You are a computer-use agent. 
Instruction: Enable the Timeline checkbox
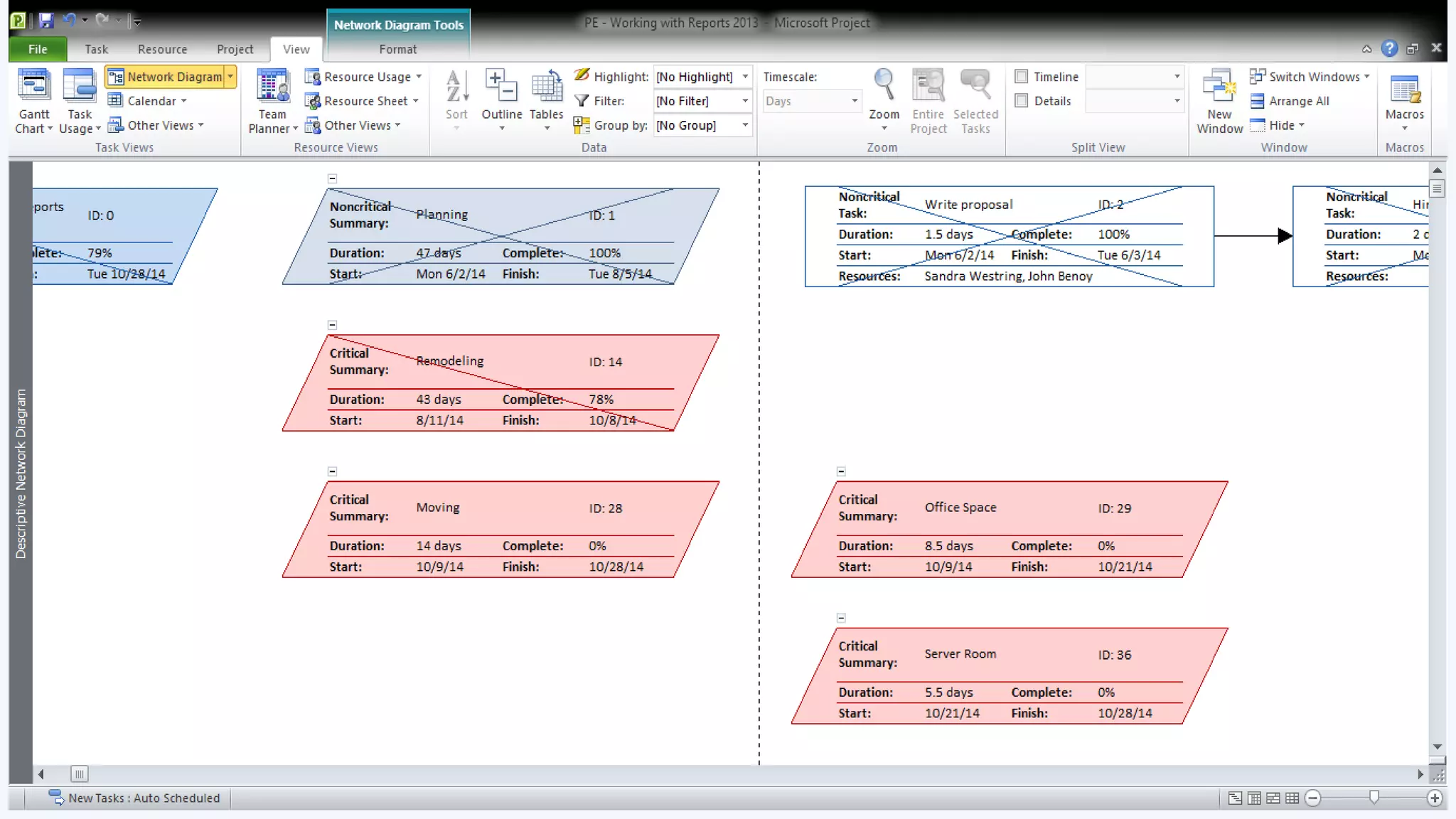click(1022, 77)
